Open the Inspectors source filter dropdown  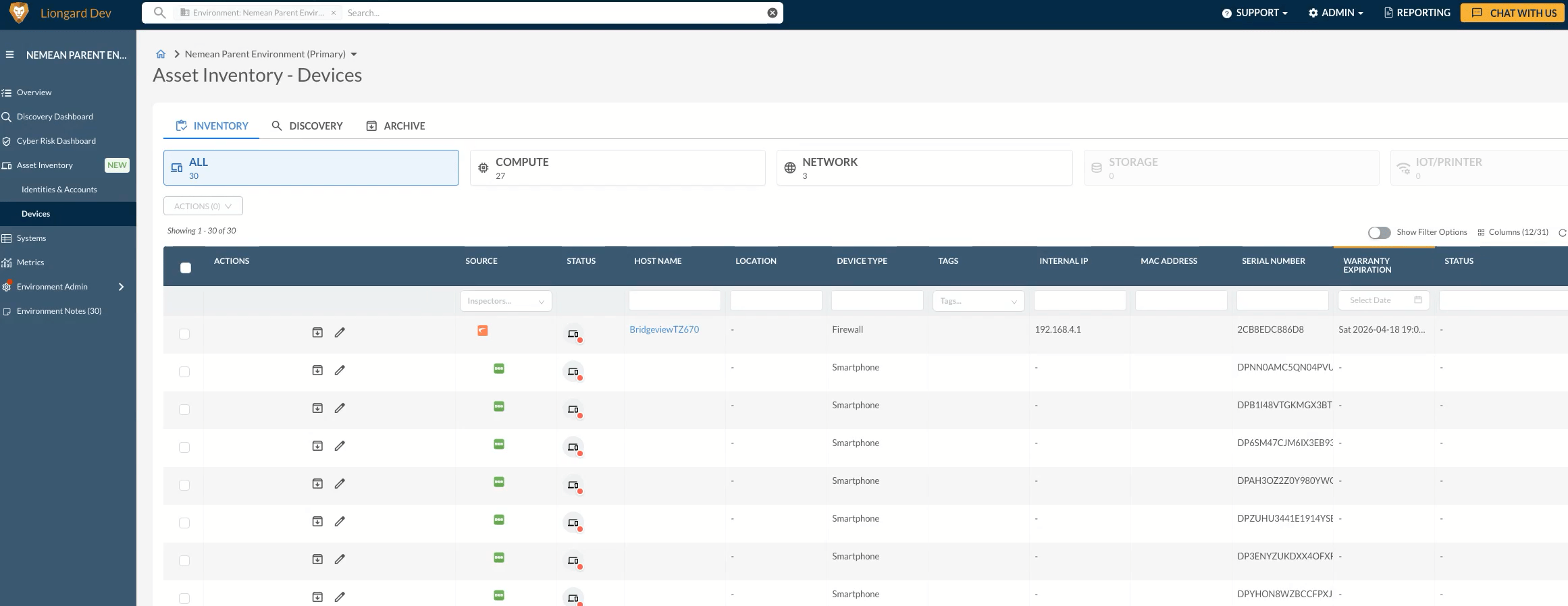coord(505,301)
